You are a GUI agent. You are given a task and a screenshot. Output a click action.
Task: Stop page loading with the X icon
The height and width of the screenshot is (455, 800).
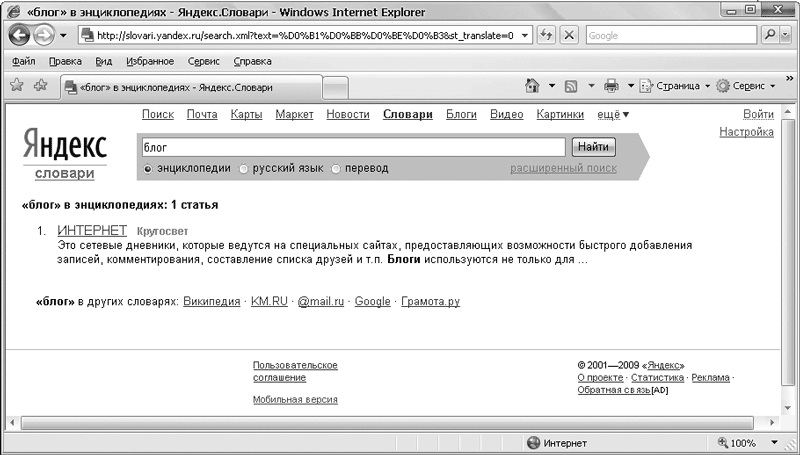tap(569, 35)
